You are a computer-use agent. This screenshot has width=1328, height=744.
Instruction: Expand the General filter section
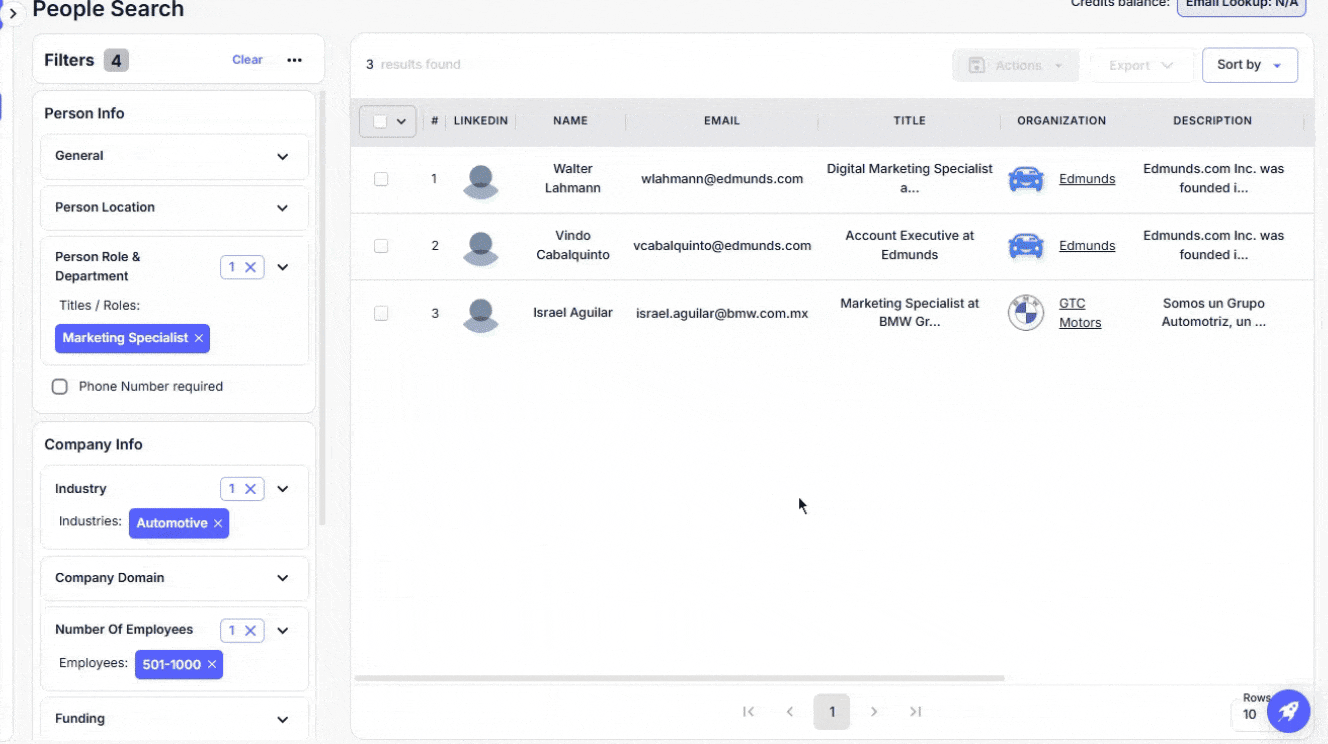[x=282, y=157]
